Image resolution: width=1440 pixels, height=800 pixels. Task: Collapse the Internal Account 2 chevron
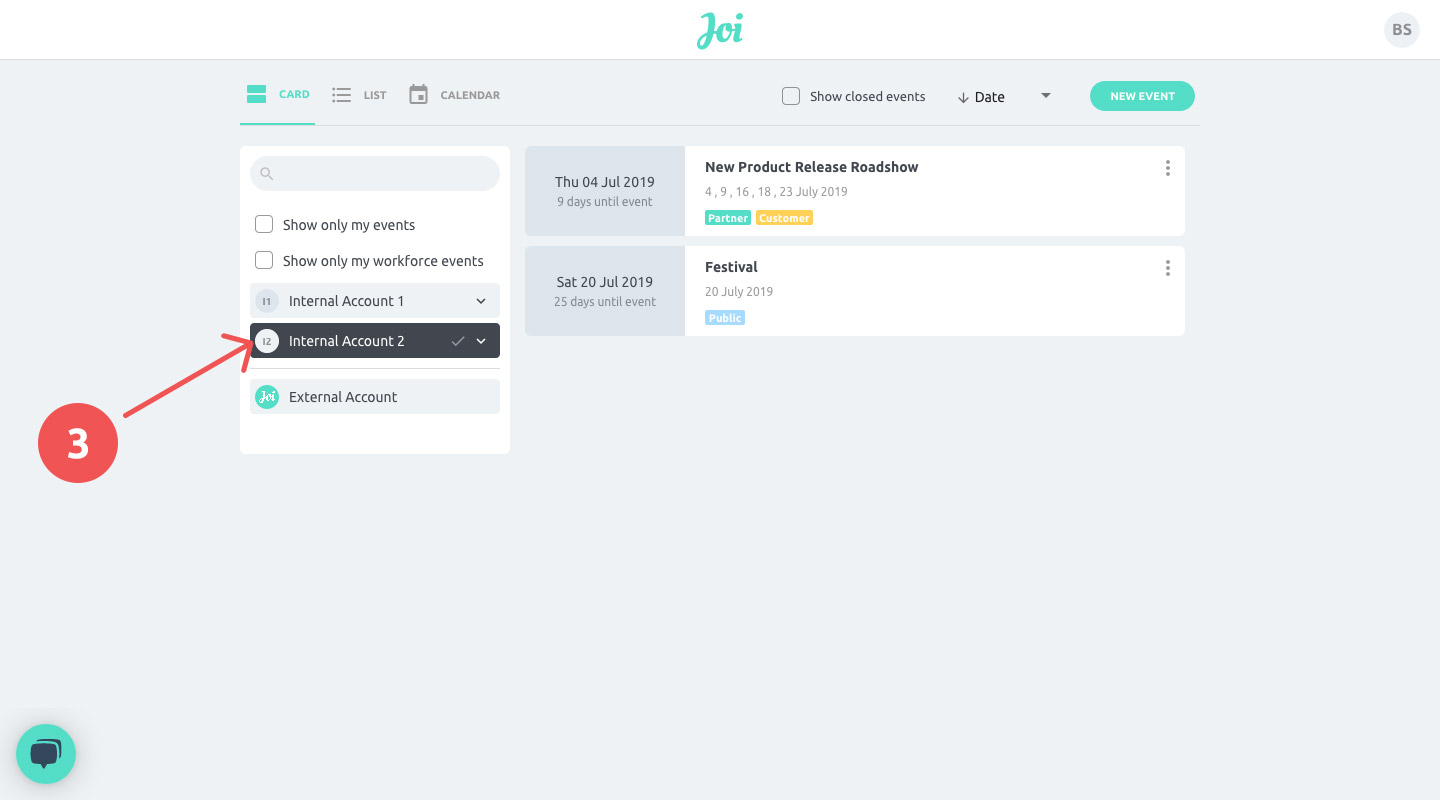coord(481,340)
